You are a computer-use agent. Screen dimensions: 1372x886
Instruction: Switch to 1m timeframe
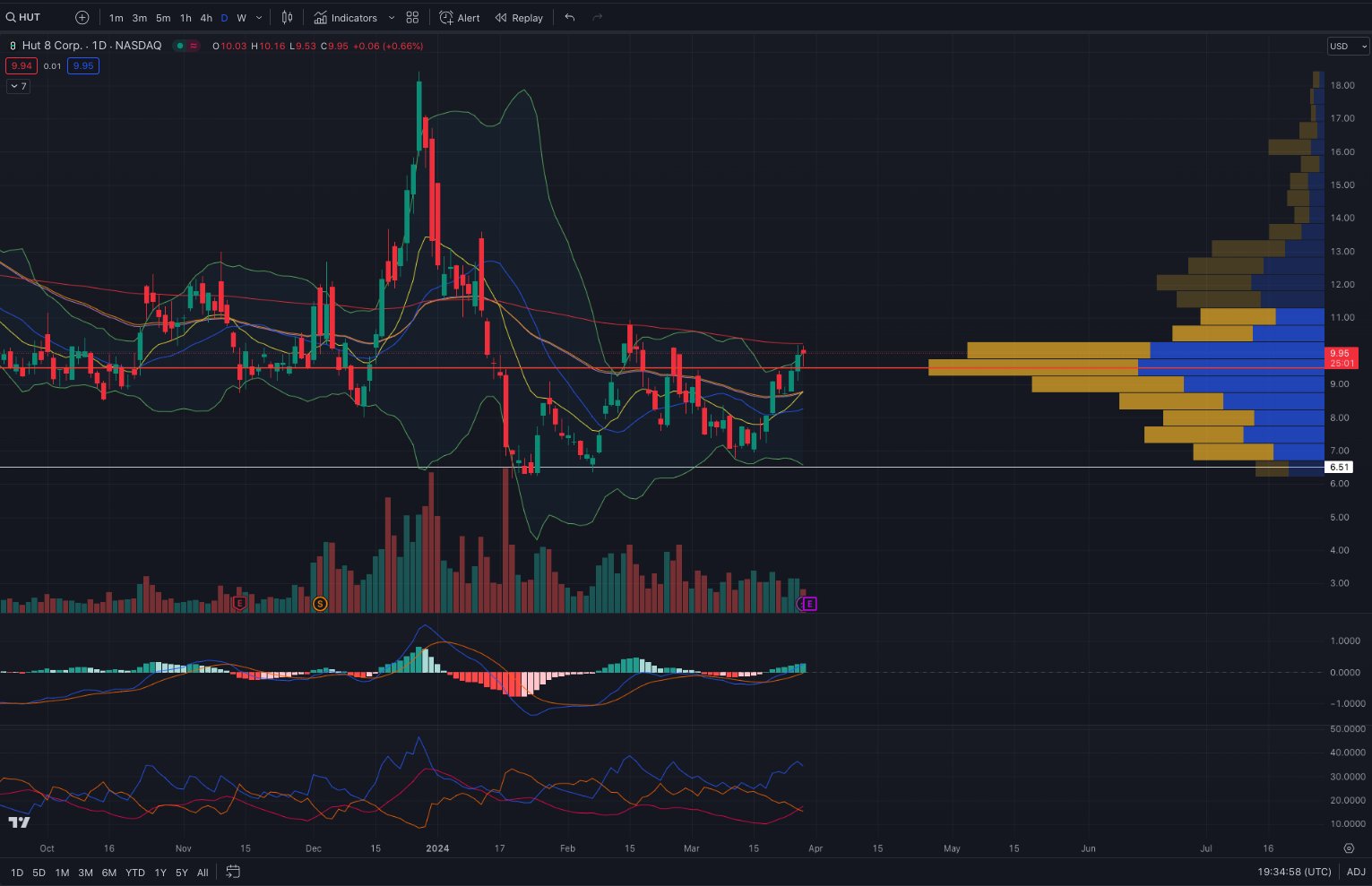116,17
